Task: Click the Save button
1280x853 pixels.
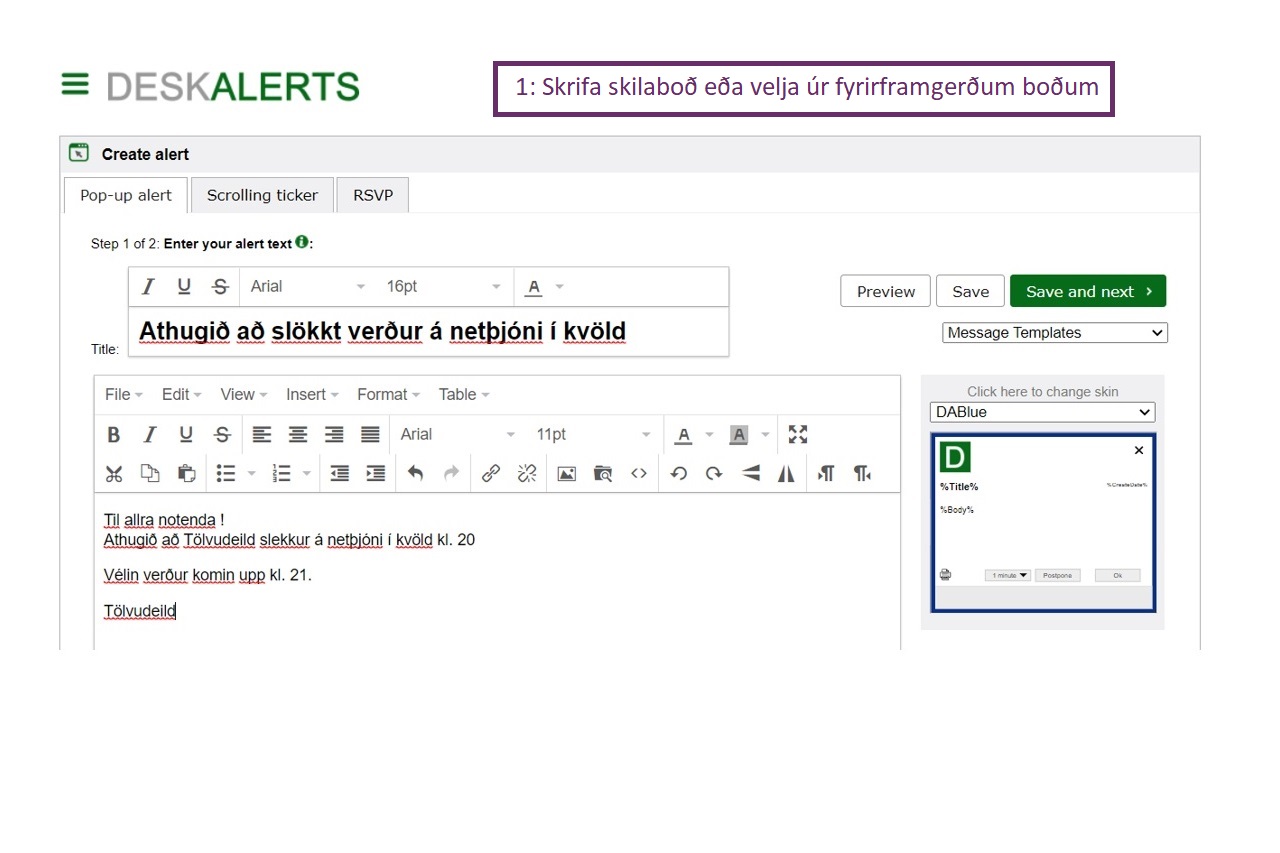Action: tap(970, 291)
